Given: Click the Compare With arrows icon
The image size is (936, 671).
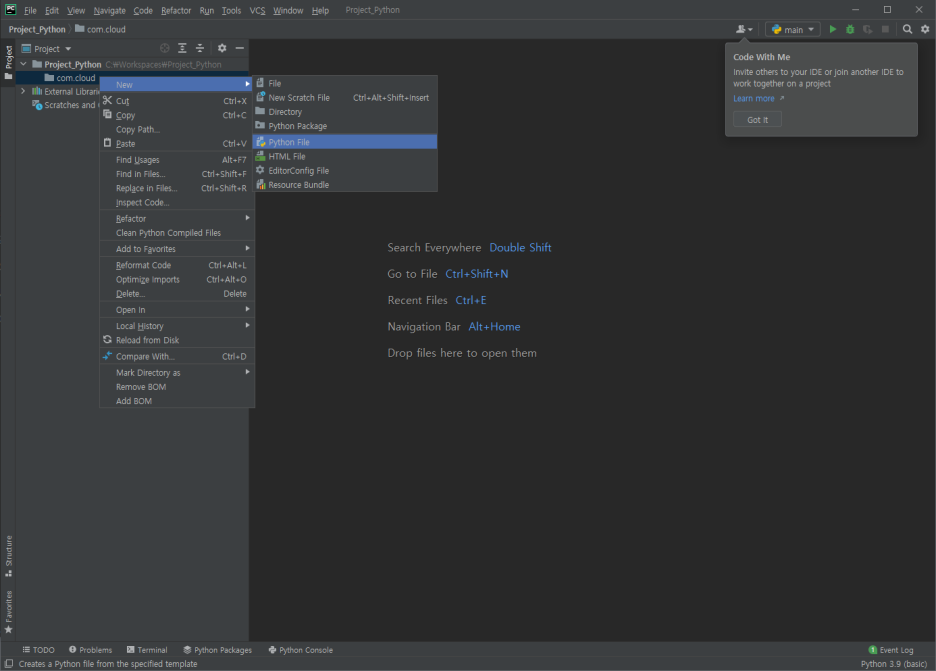Looking at the screenshot, I should [107, 356].
